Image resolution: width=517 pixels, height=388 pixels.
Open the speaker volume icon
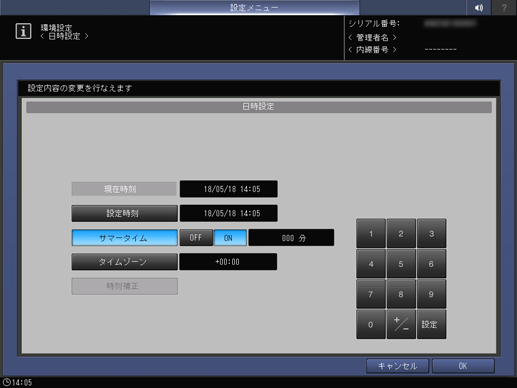pos(479,7)
